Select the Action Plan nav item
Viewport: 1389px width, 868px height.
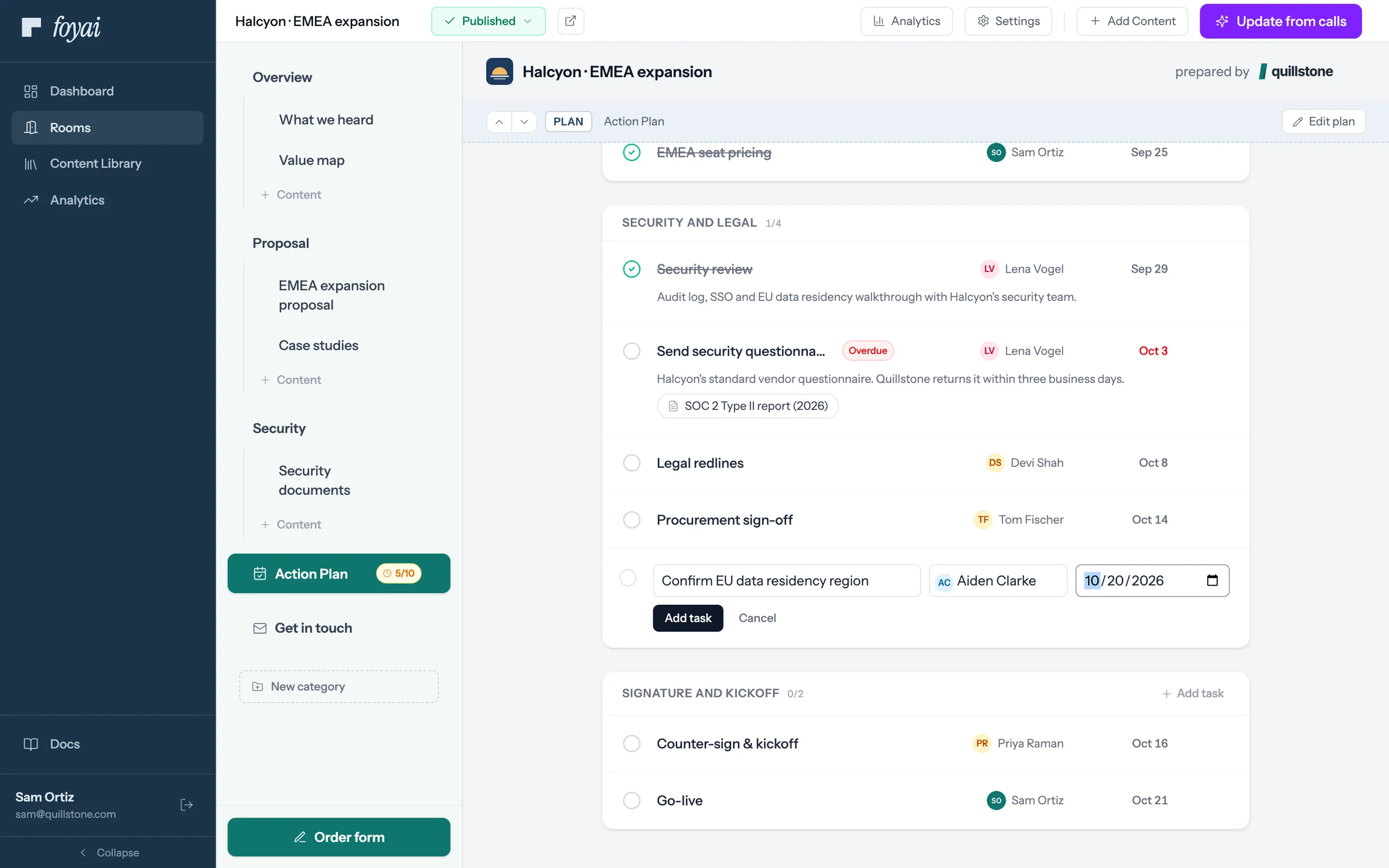[339, 573]
